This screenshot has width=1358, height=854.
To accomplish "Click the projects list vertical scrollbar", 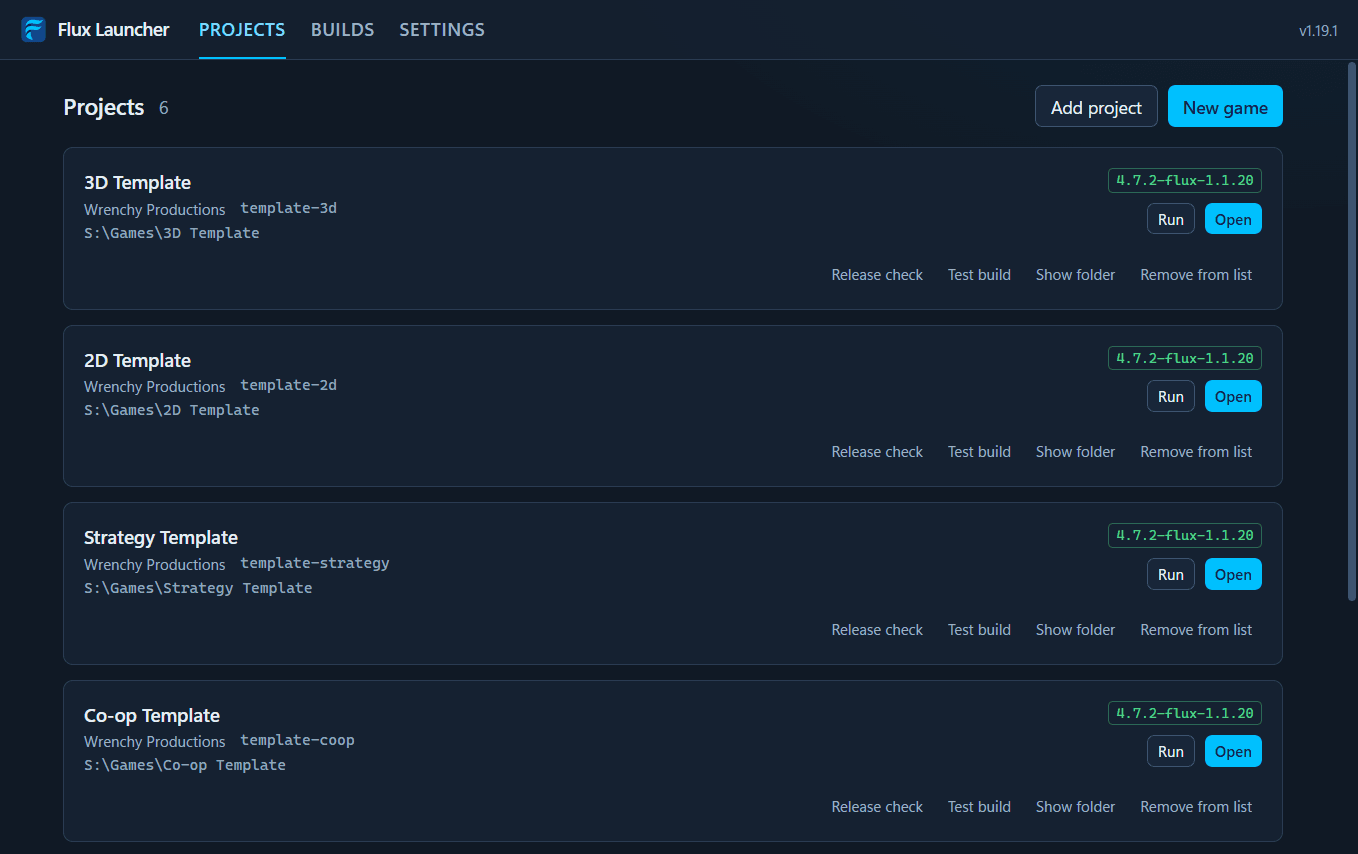I will (x=1352, y=330).
